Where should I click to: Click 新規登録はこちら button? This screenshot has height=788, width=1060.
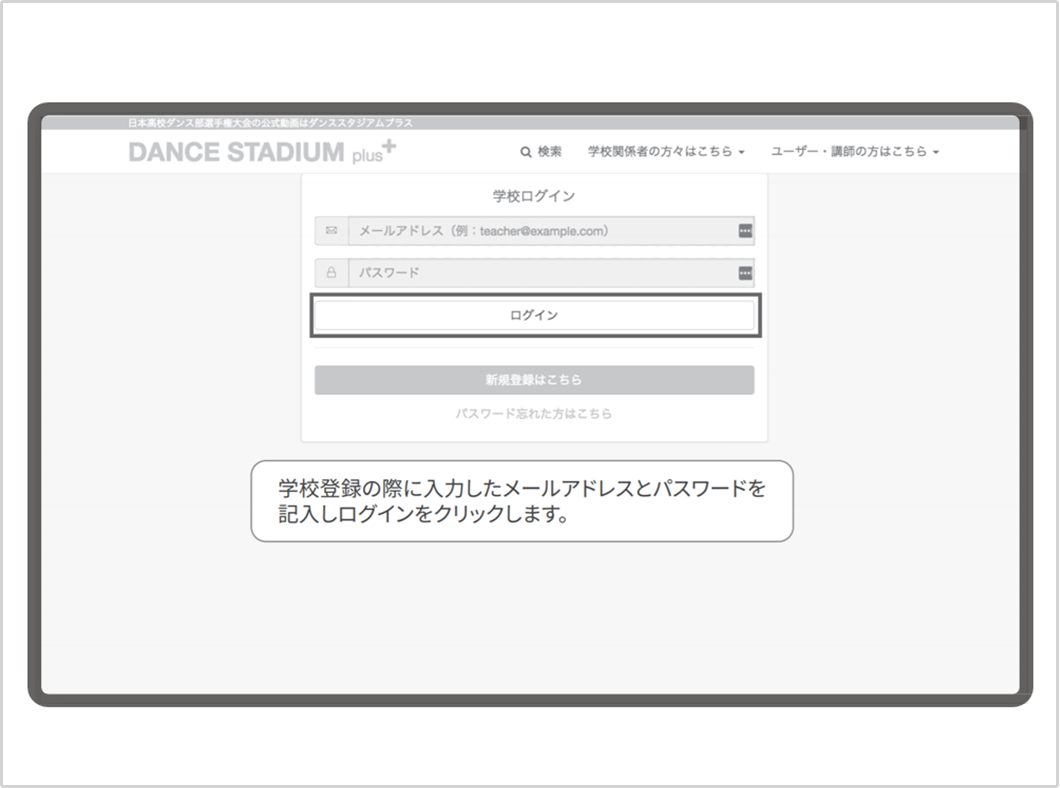pos(534,380)
